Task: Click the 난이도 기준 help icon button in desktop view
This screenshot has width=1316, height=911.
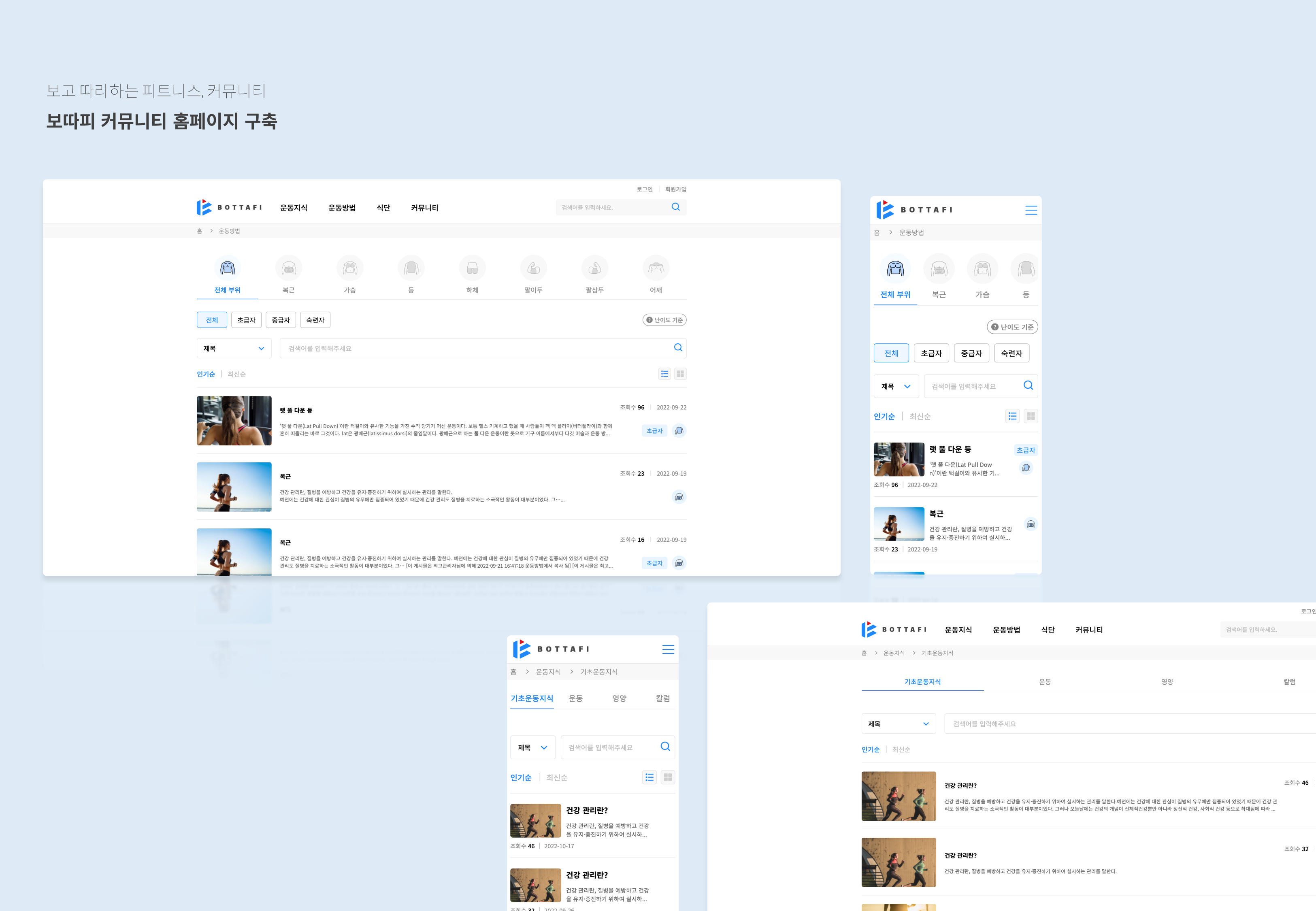Action: (x=664, y=320)
